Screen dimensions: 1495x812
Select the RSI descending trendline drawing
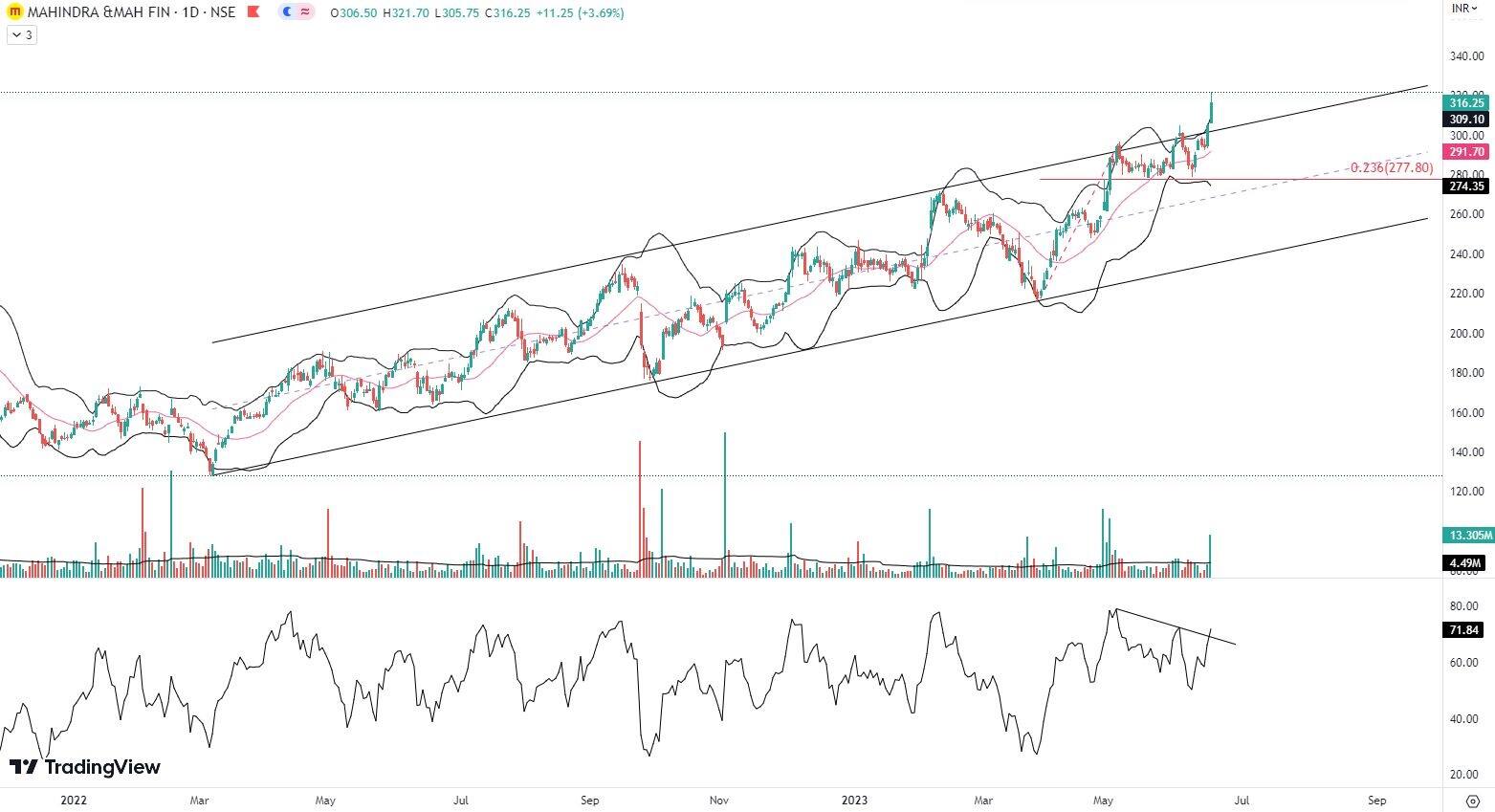pos(1175,626)
